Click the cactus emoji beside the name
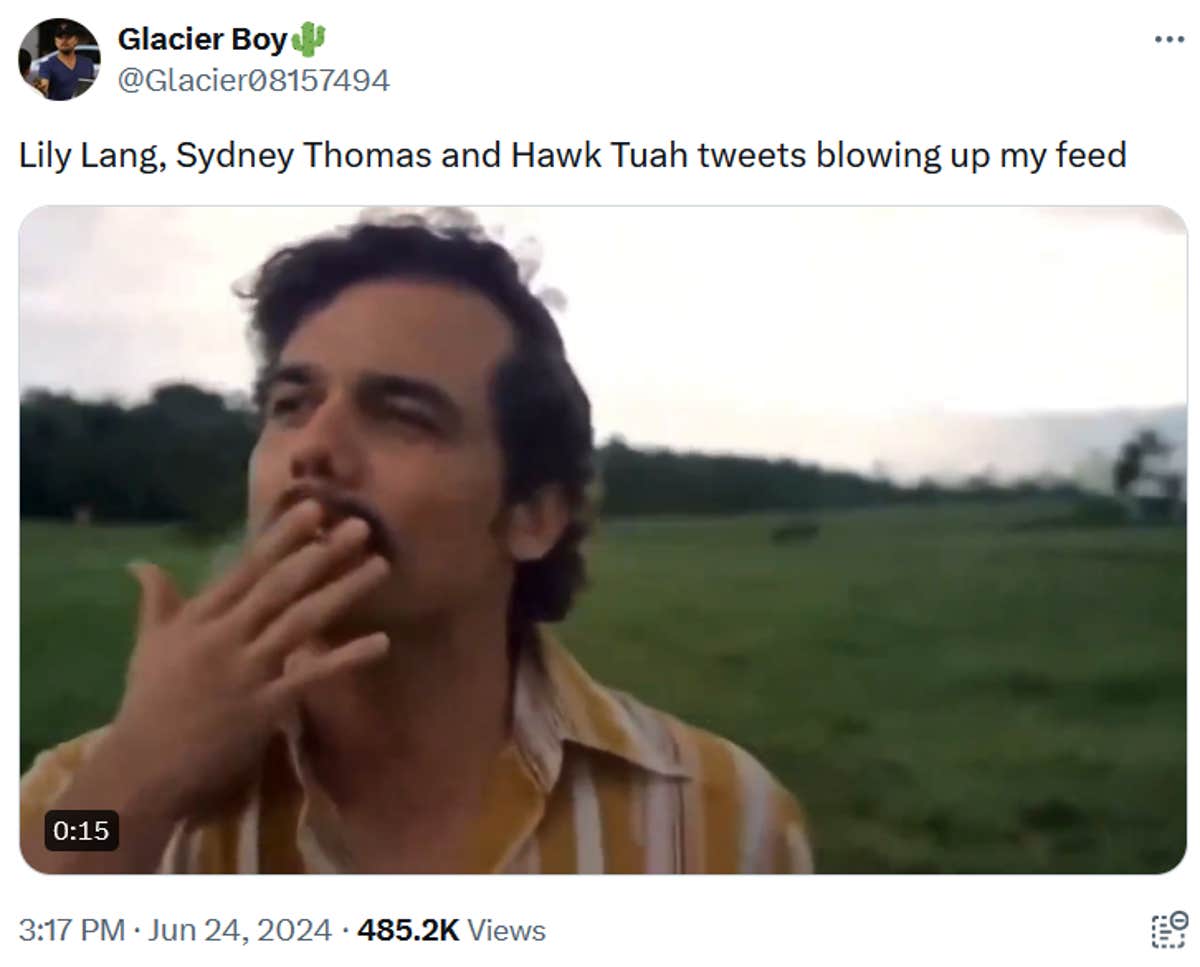 (x=309, y=40)
